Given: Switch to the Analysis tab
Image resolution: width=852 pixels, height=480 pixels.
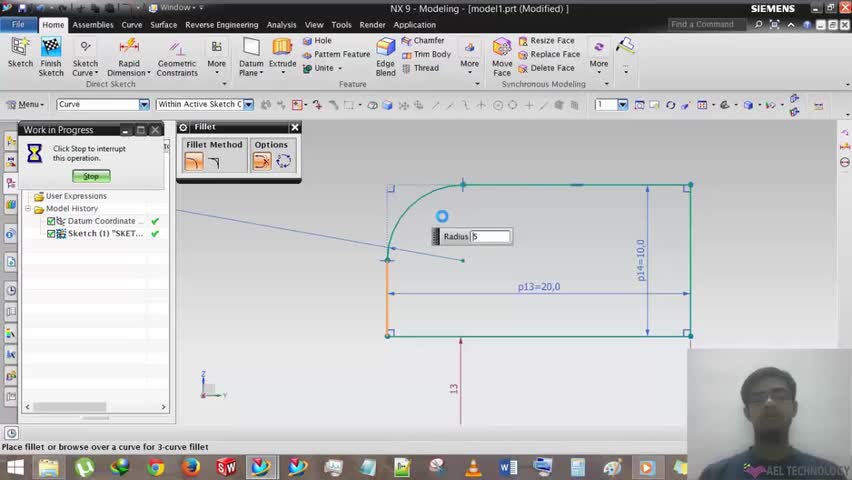Looking at the screenshot, I should [x=281, y=25].
